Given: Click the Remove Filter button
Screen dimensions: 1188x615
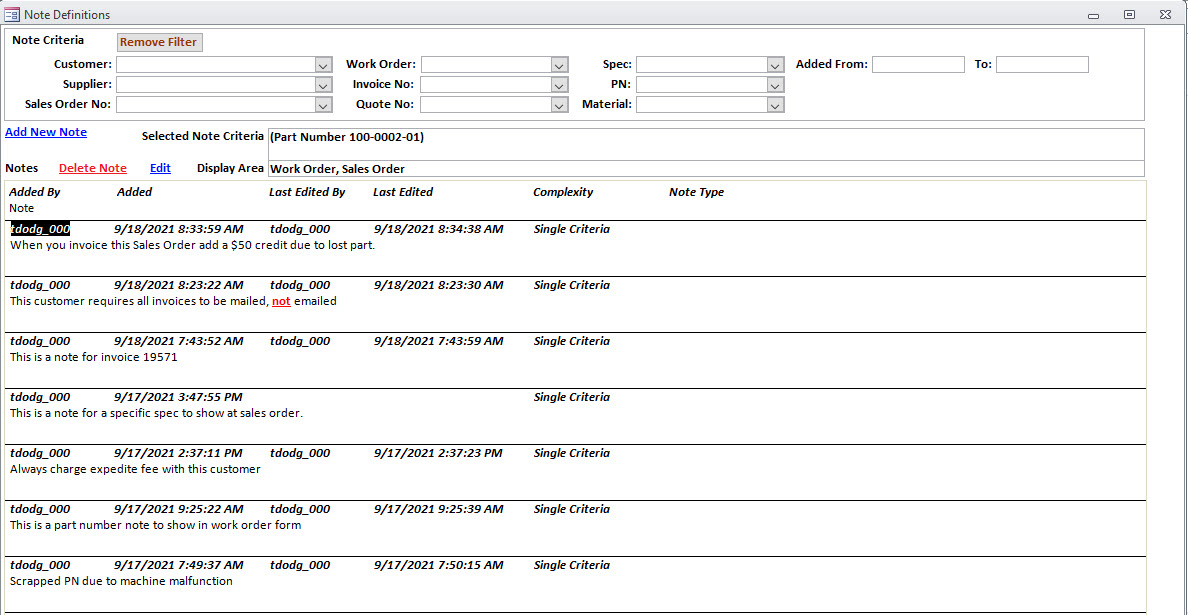Looking at the screenshot, I should coord(158,42).
